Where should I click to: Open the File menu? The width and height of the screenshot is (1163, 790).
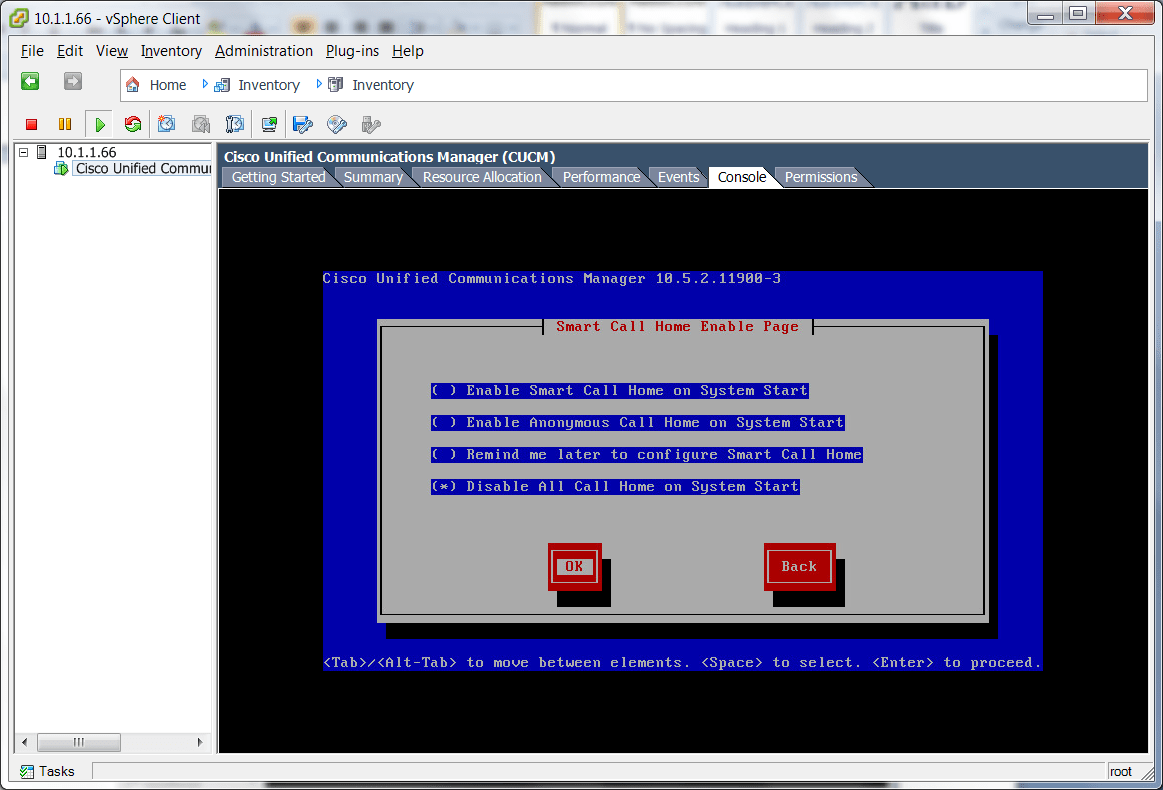[32, 51]
